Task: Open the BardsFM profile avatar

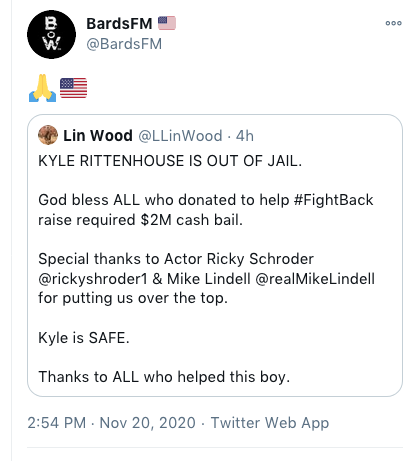Action: tap(51, 34)
